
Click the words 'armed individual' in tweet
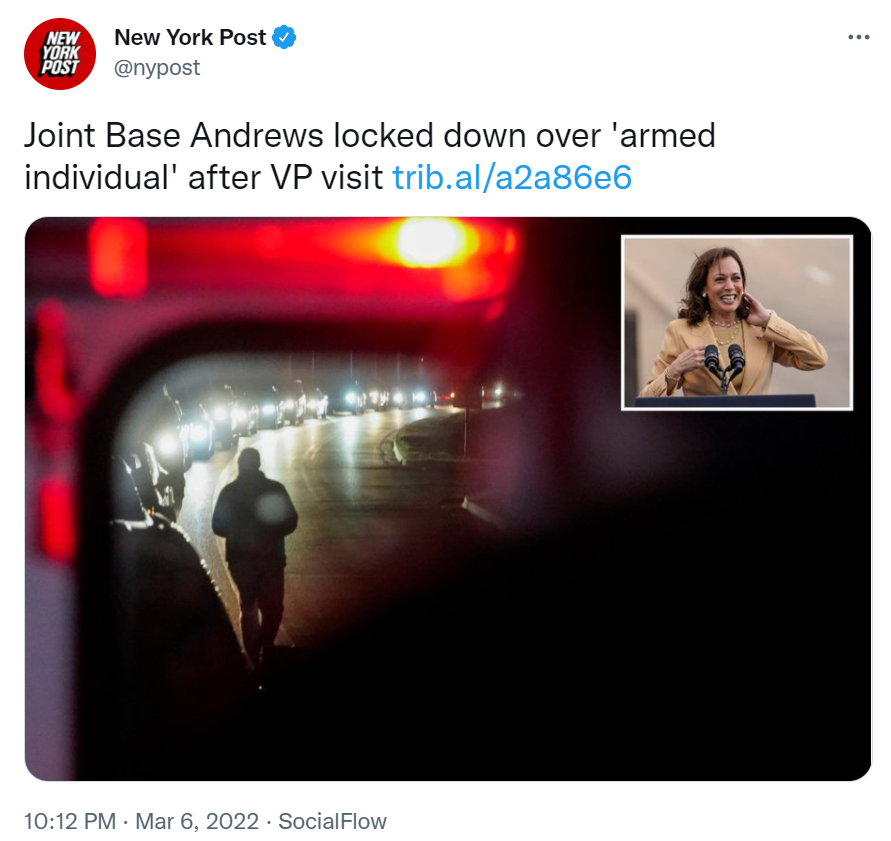(370, 156)
